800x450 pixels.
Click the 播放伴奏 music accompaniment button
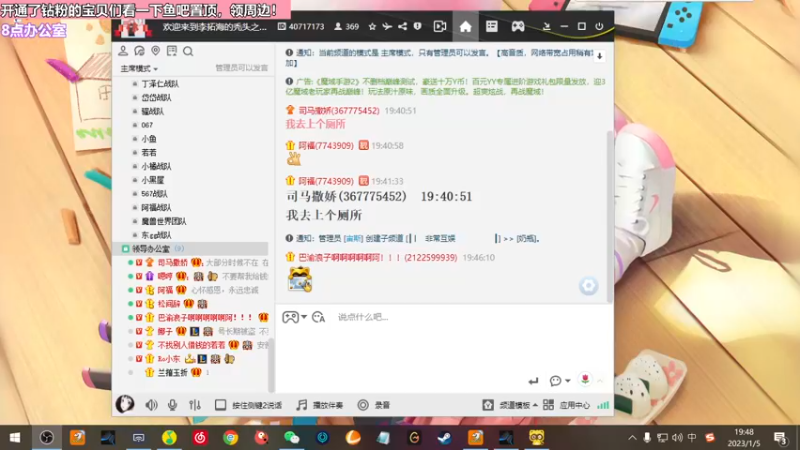(320, 405)
